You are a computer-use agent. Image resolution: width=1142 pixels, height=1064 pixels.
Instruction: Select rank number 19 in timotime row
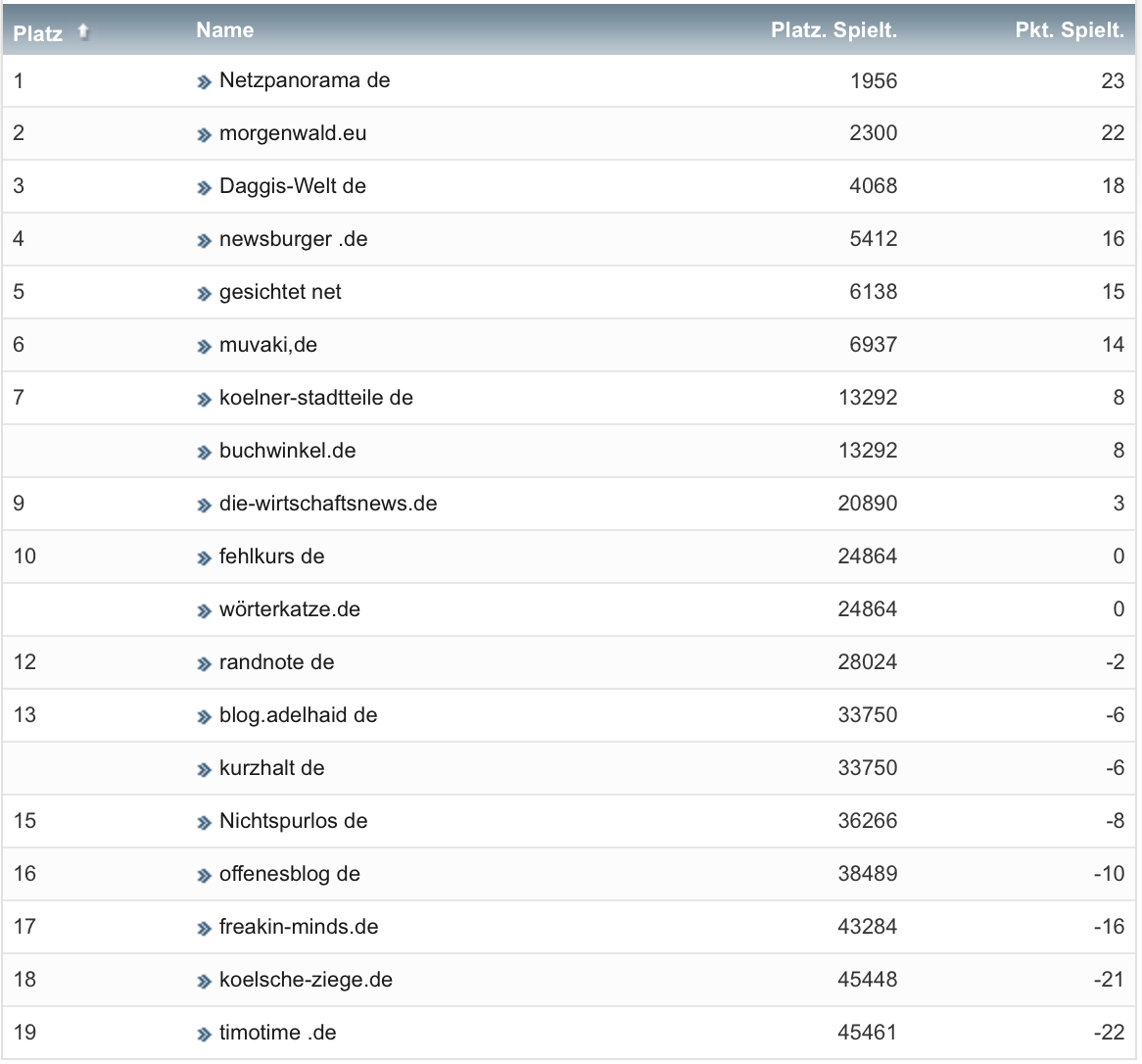pyautogui.click(x=24, y=1032)
